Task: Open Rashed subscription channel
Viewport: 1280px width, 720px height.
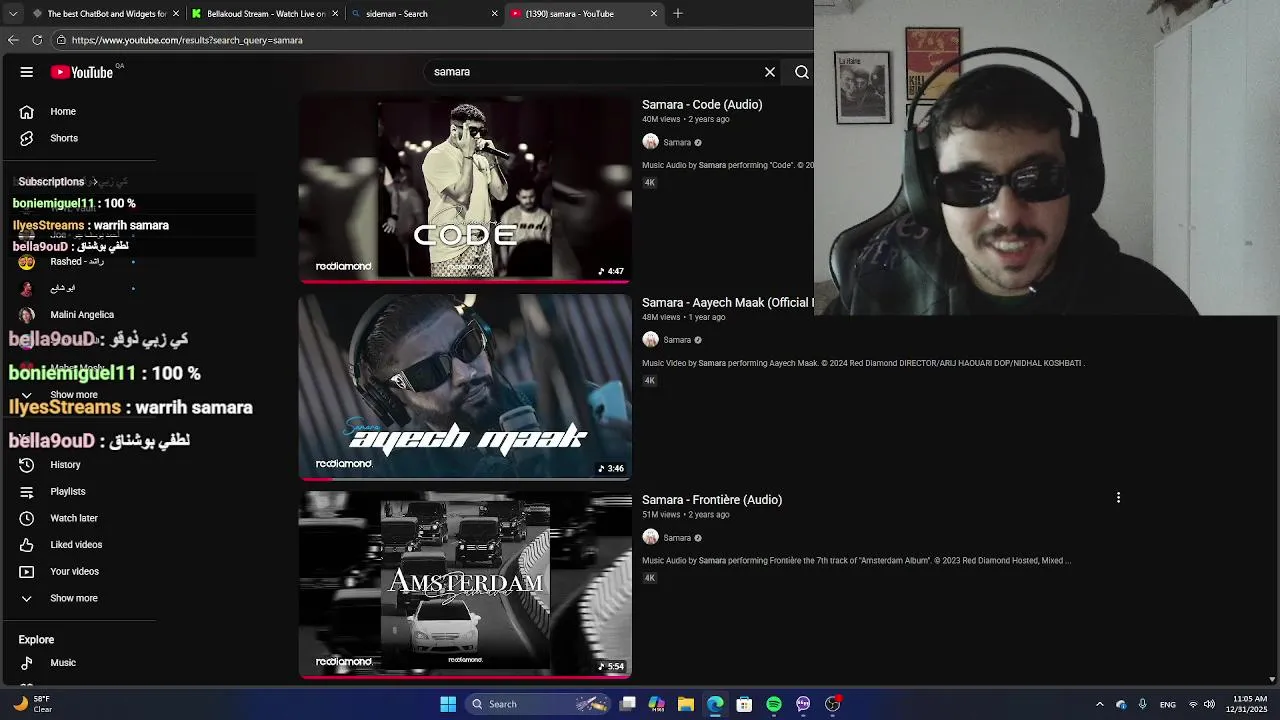Action: pyautogui.click(x=78, y=262)
